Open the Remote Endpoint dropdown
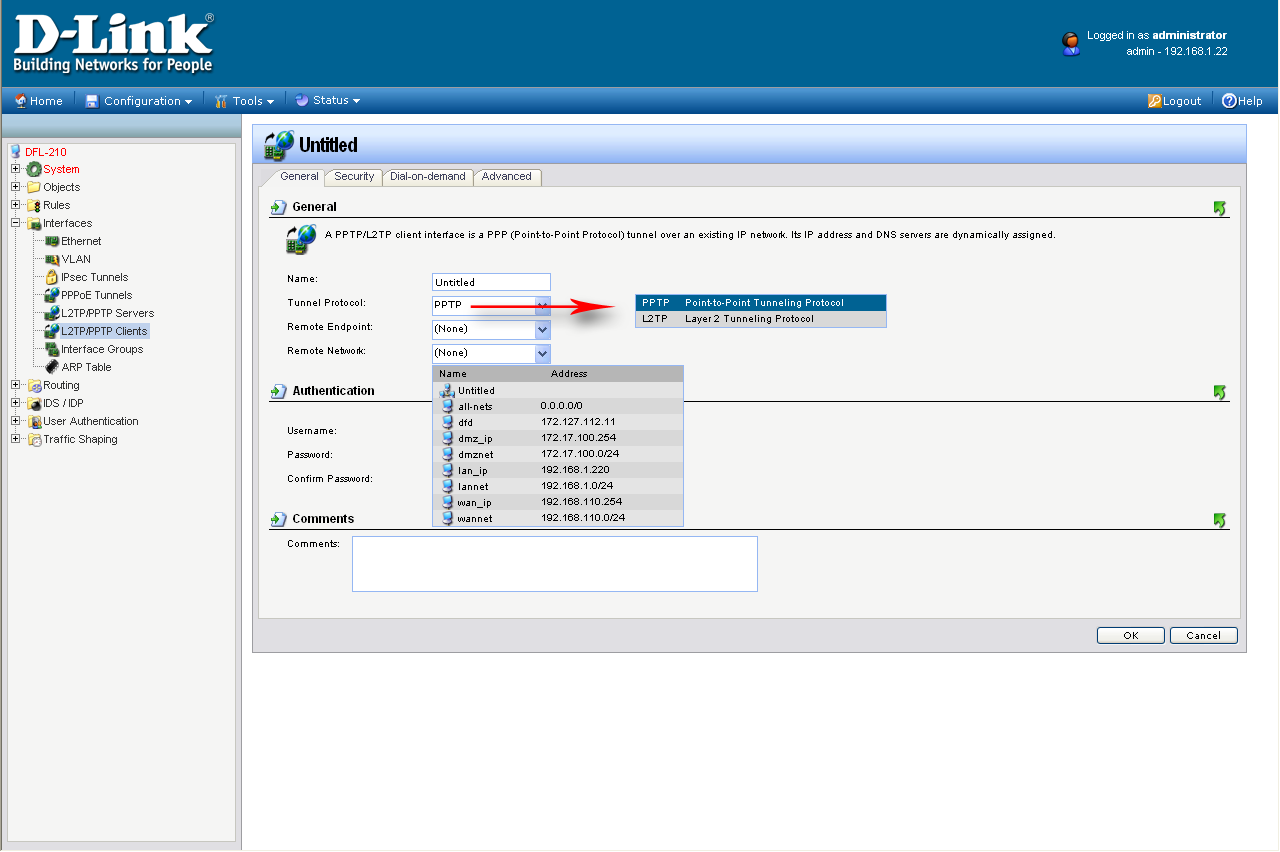 [491, 328]
